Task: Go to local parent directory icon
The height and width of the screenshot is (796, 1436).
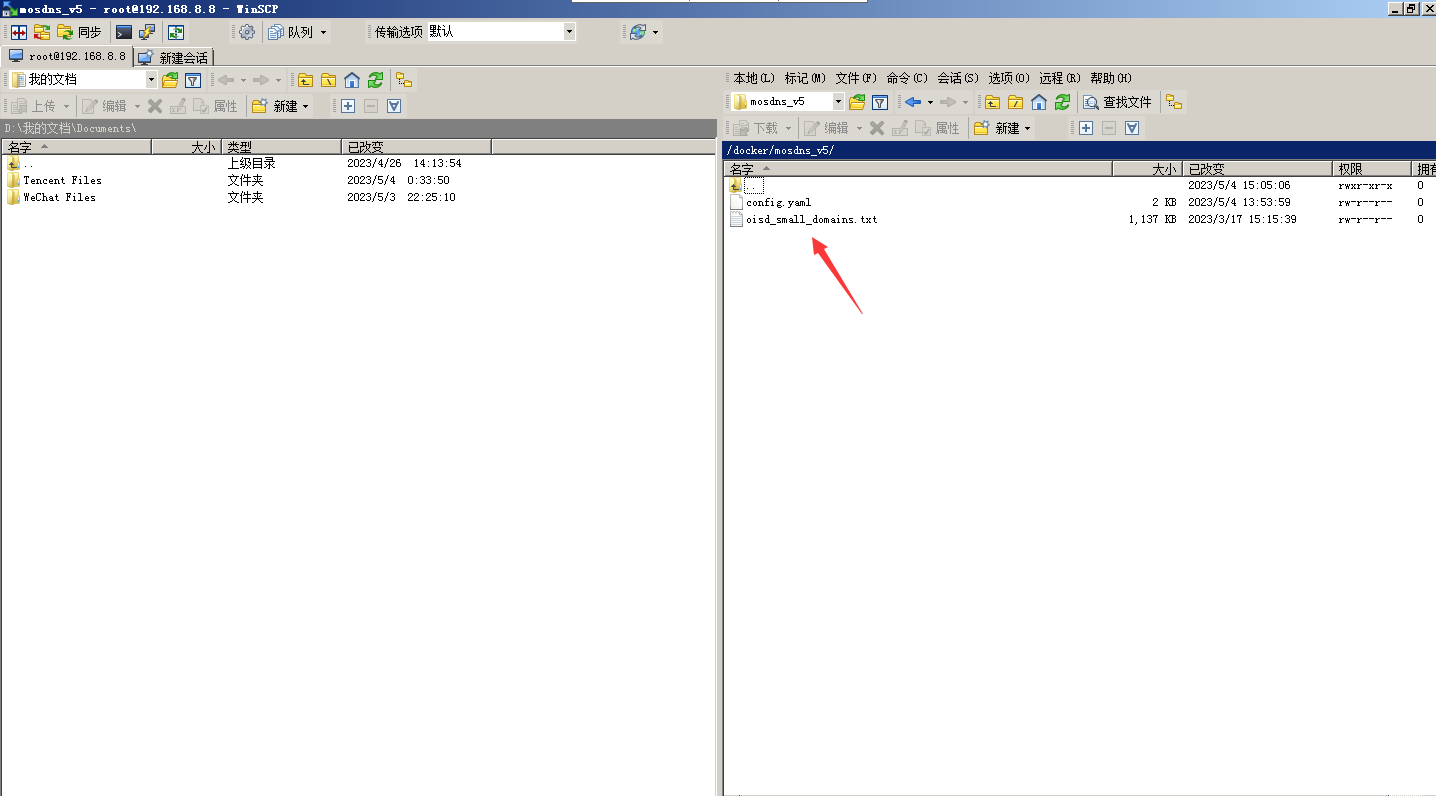Action: [305, 80]
